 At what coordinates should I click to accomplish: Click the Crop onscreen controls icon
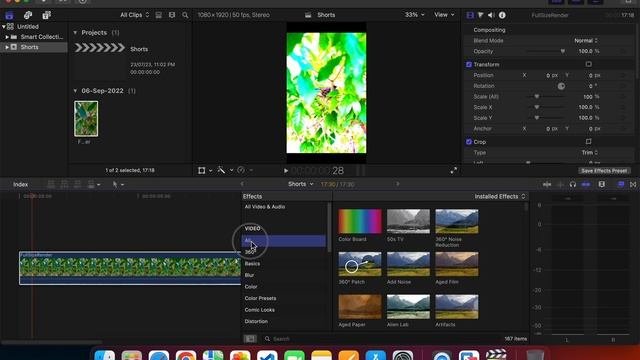[589, 142]
